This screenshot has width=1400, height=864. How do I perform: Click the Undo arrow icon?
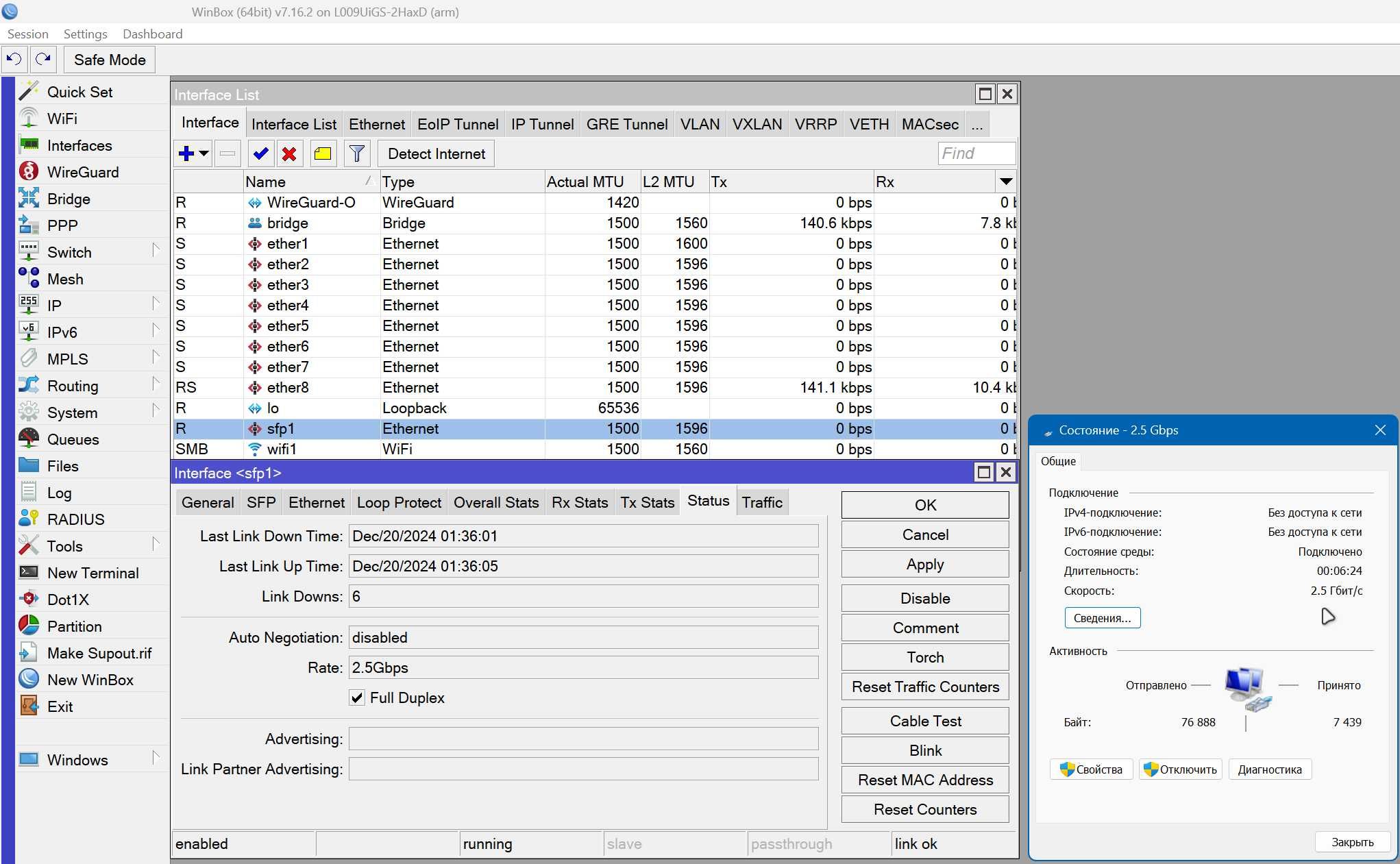pos(14,60)
